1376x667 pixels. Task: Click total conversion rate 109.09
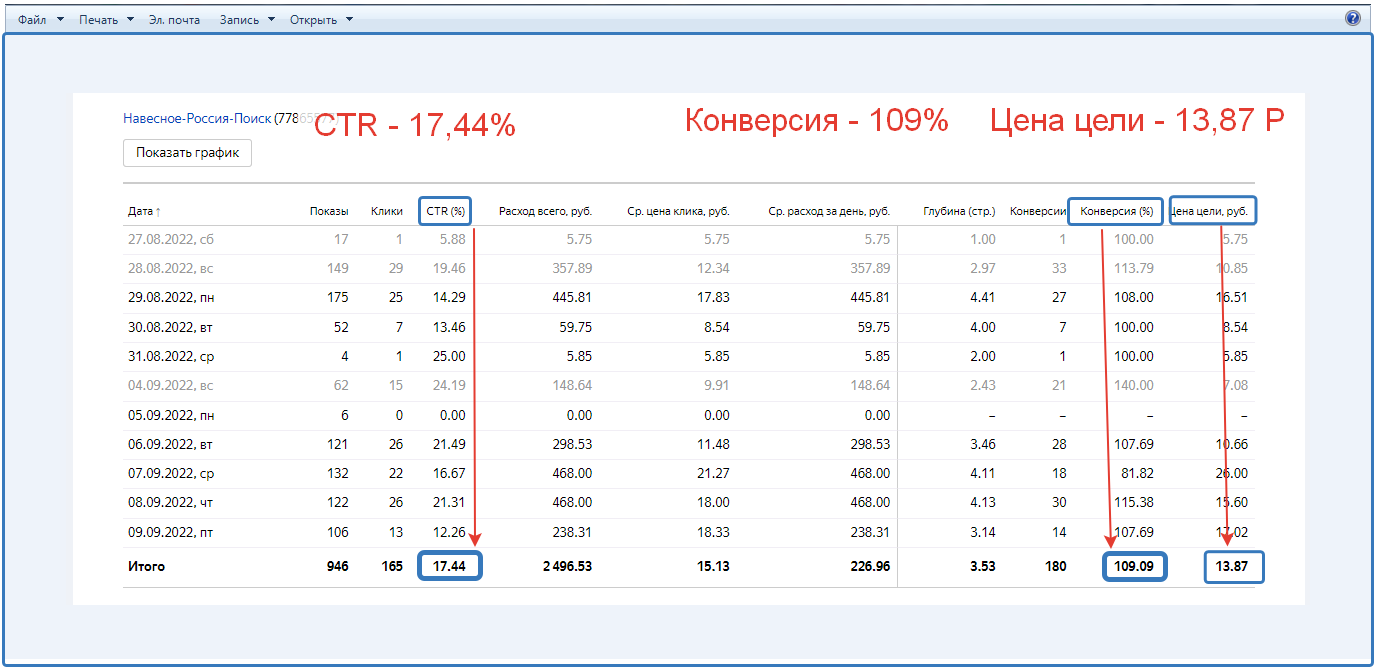click(x=1133, y=566)
